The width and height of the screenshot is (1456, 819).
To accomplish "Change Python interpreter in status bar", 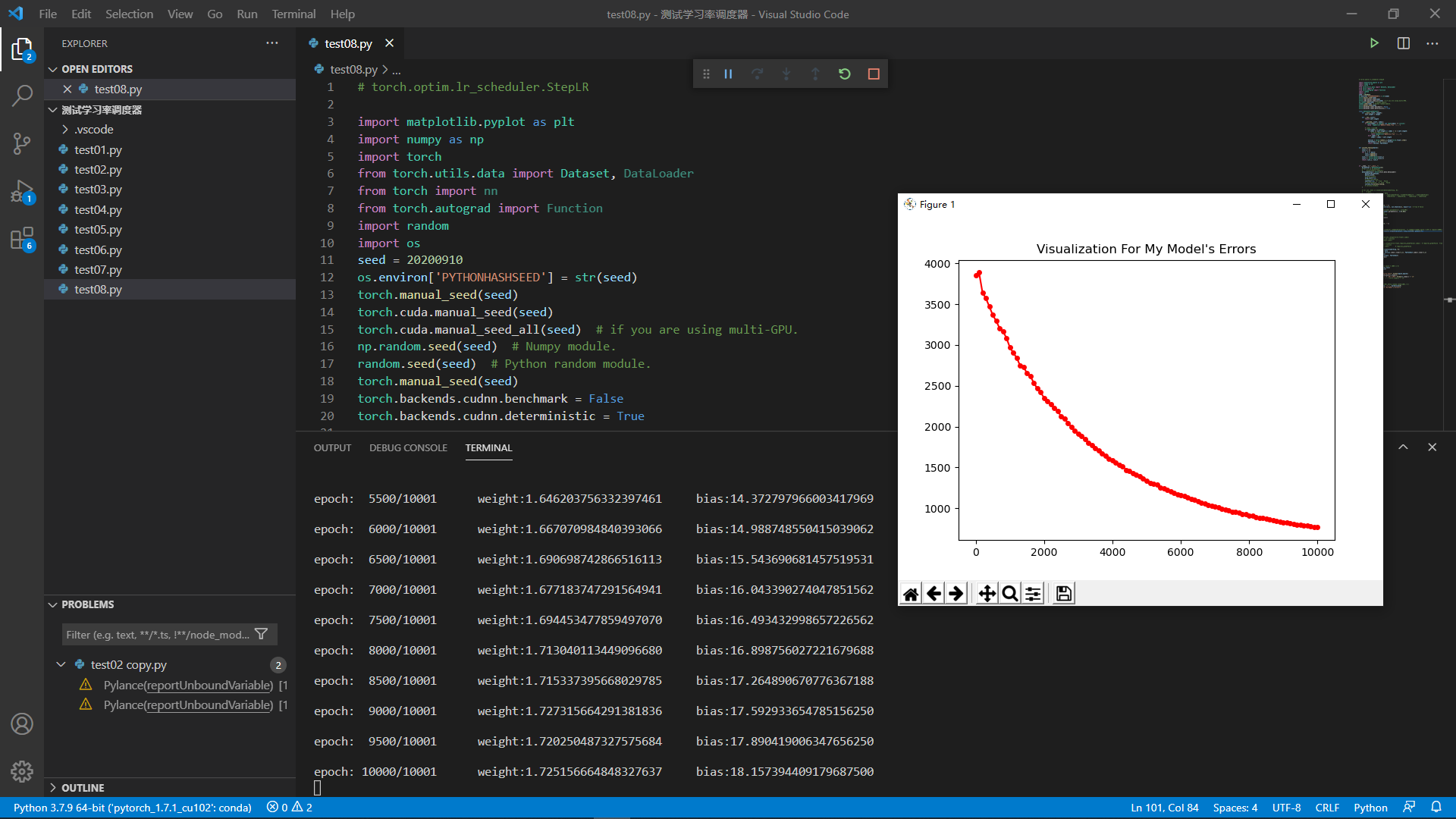I will click(129, 808).
